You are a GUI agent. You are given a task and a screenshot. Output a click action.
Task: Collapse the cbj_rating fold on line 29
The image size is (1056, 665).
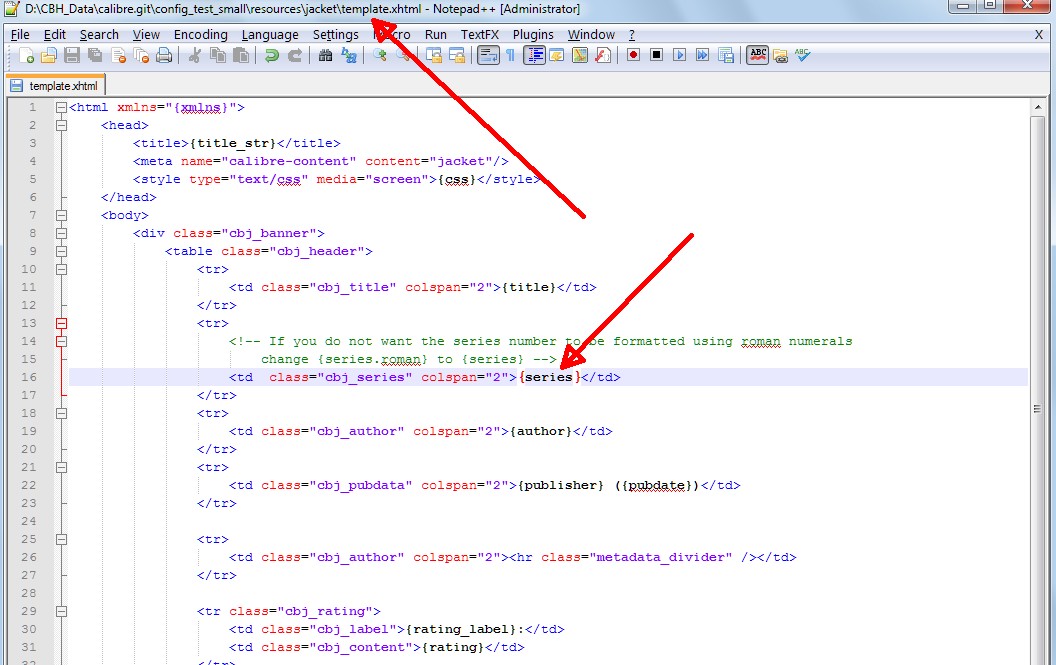[61, 612]
